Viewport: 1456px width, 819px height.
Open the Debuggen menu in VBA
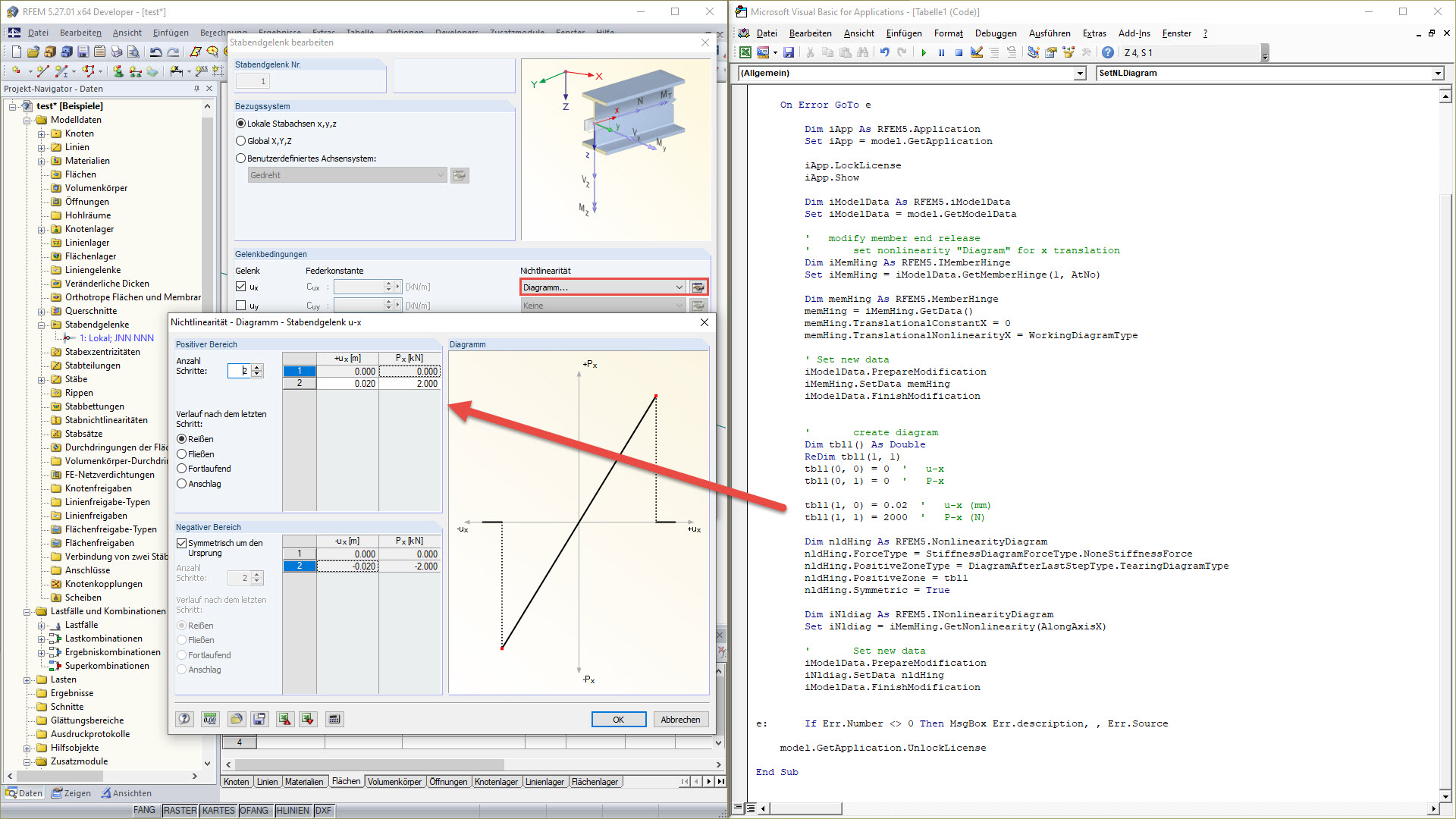click(x=995, y=33)
